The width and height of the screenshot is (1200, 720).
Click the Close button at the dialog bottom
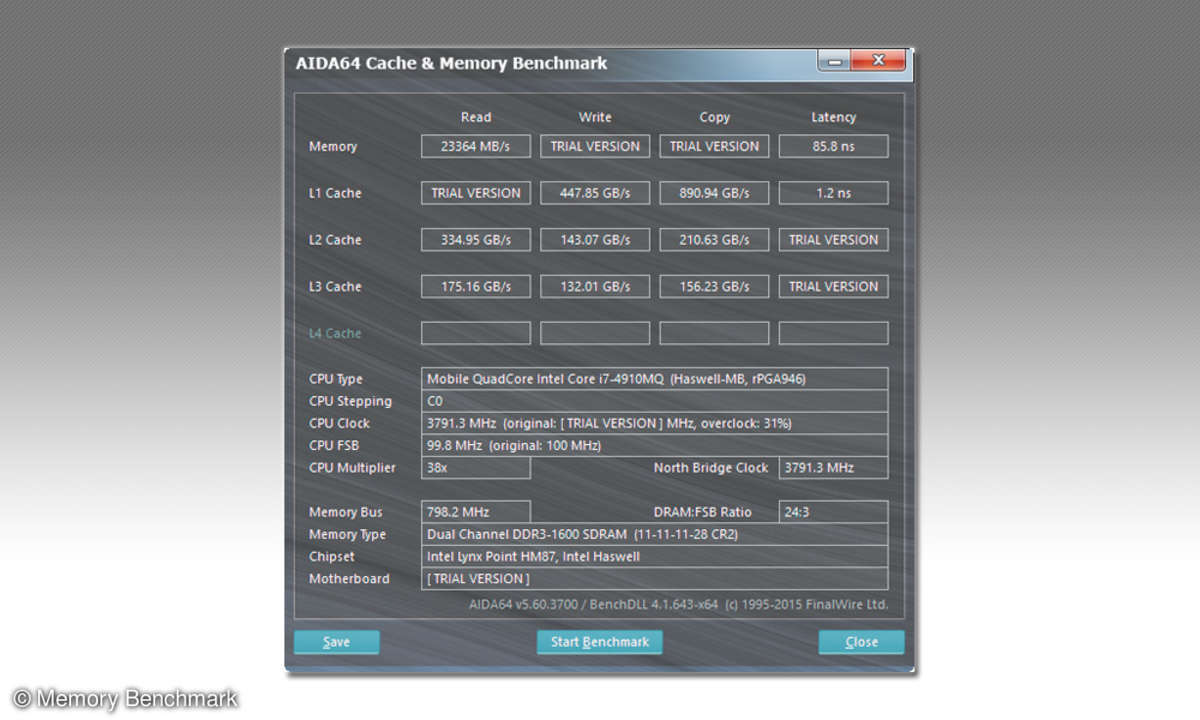861,642
